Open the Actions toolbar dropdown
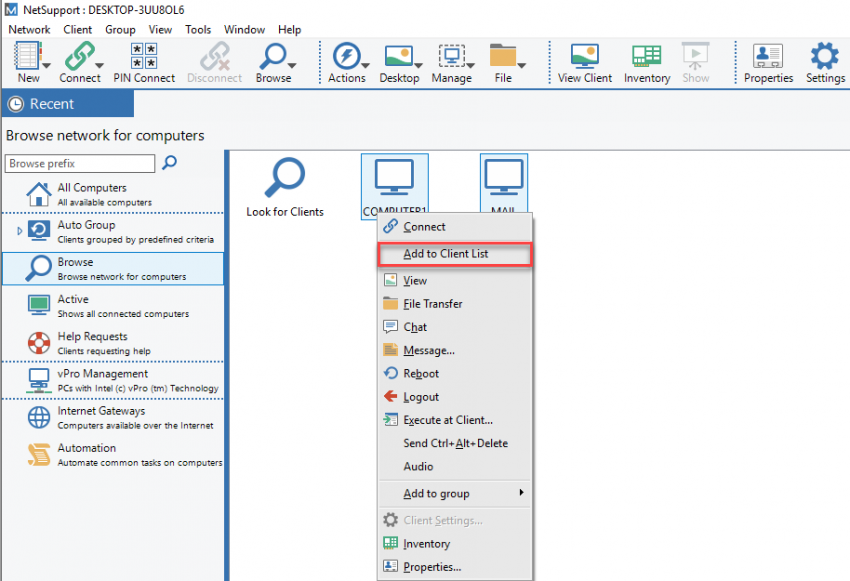 click(x=347, y=62)
